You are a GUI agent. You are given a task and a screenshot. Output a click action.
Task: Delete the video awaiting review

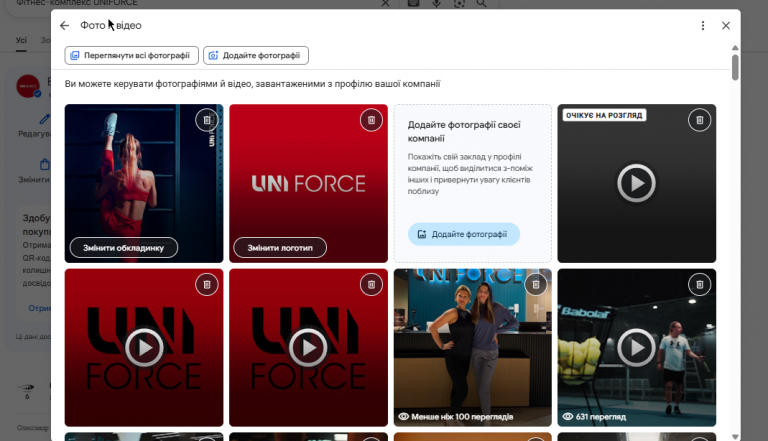(699, 120)
